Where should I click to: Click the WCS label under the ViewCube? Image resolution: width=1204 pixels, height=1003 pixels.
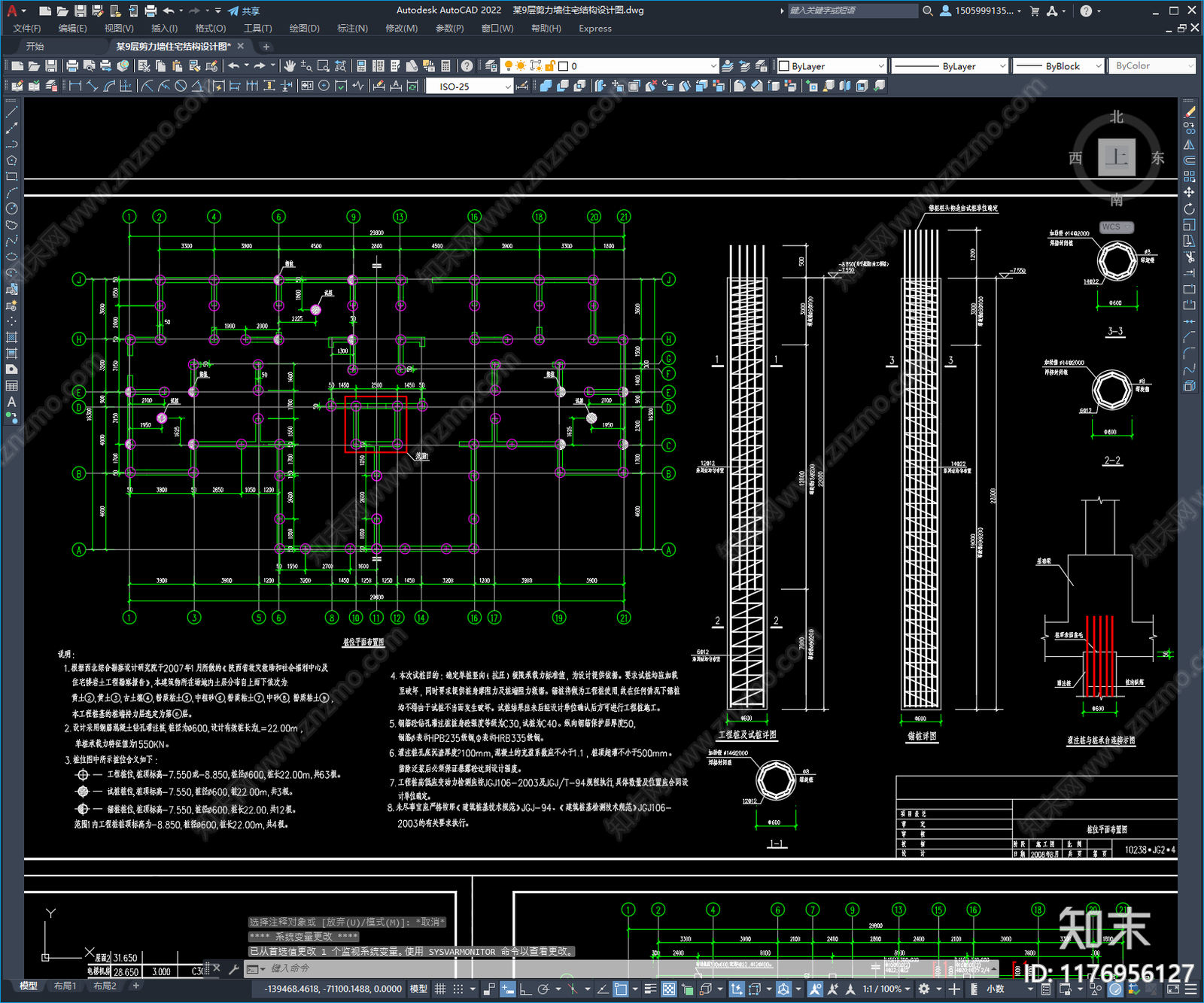(x=1116, y=227)
